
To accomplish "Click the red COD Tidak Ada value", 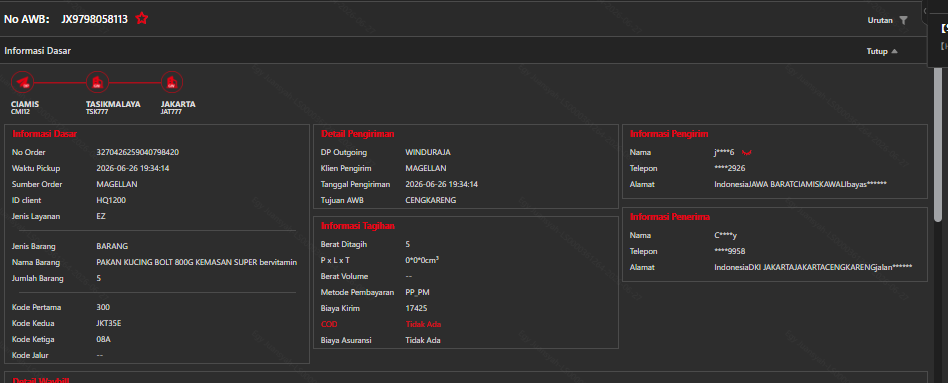I will click(x=423, y=324).
